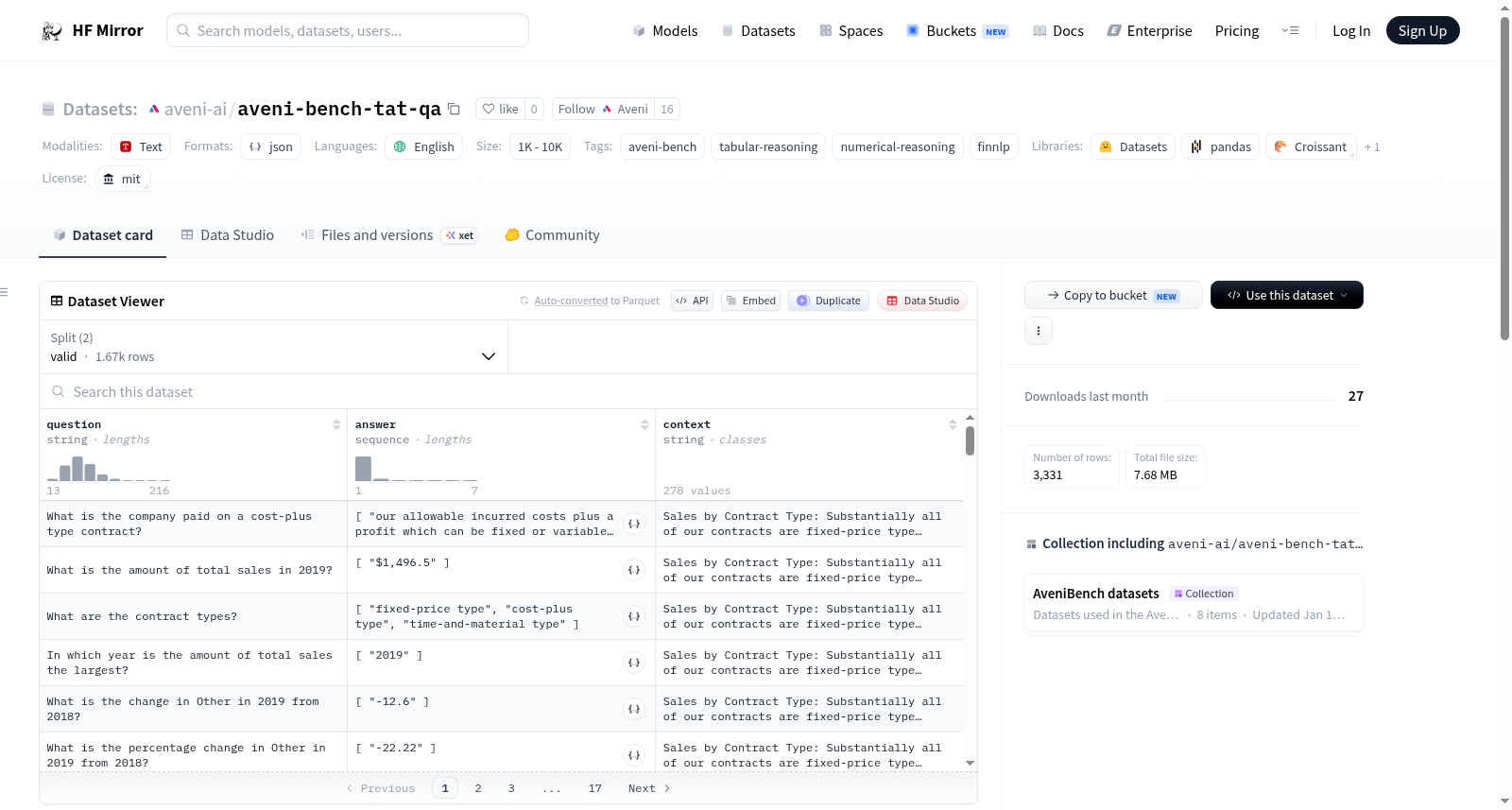This screenshot has height=810, width=1512.
Task: Select the mit license tag
Action: click(x=122, y=180)
